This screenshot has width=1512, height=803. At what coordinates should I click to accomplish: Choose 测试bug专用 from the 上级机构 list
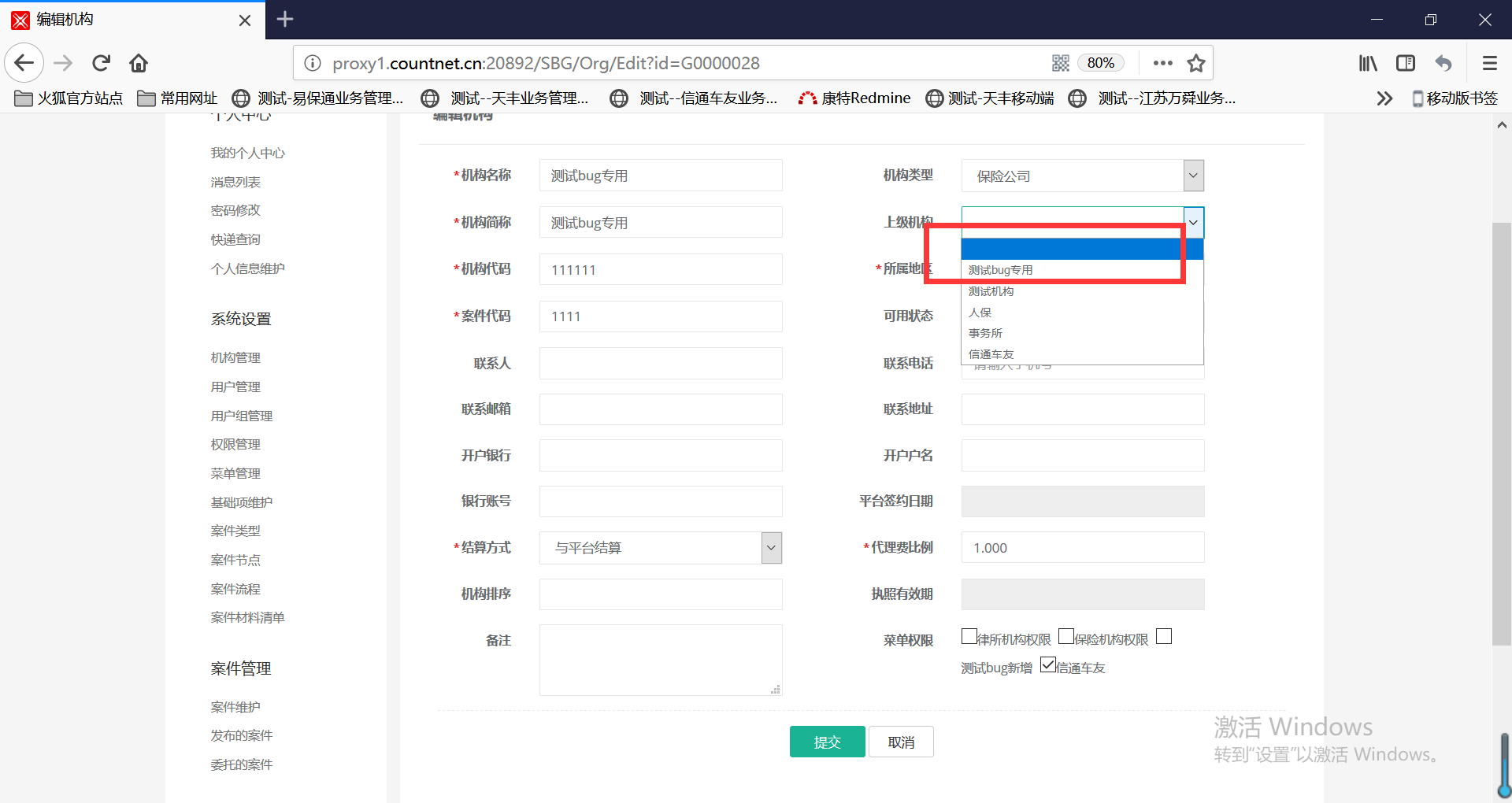coord(1082,270)
